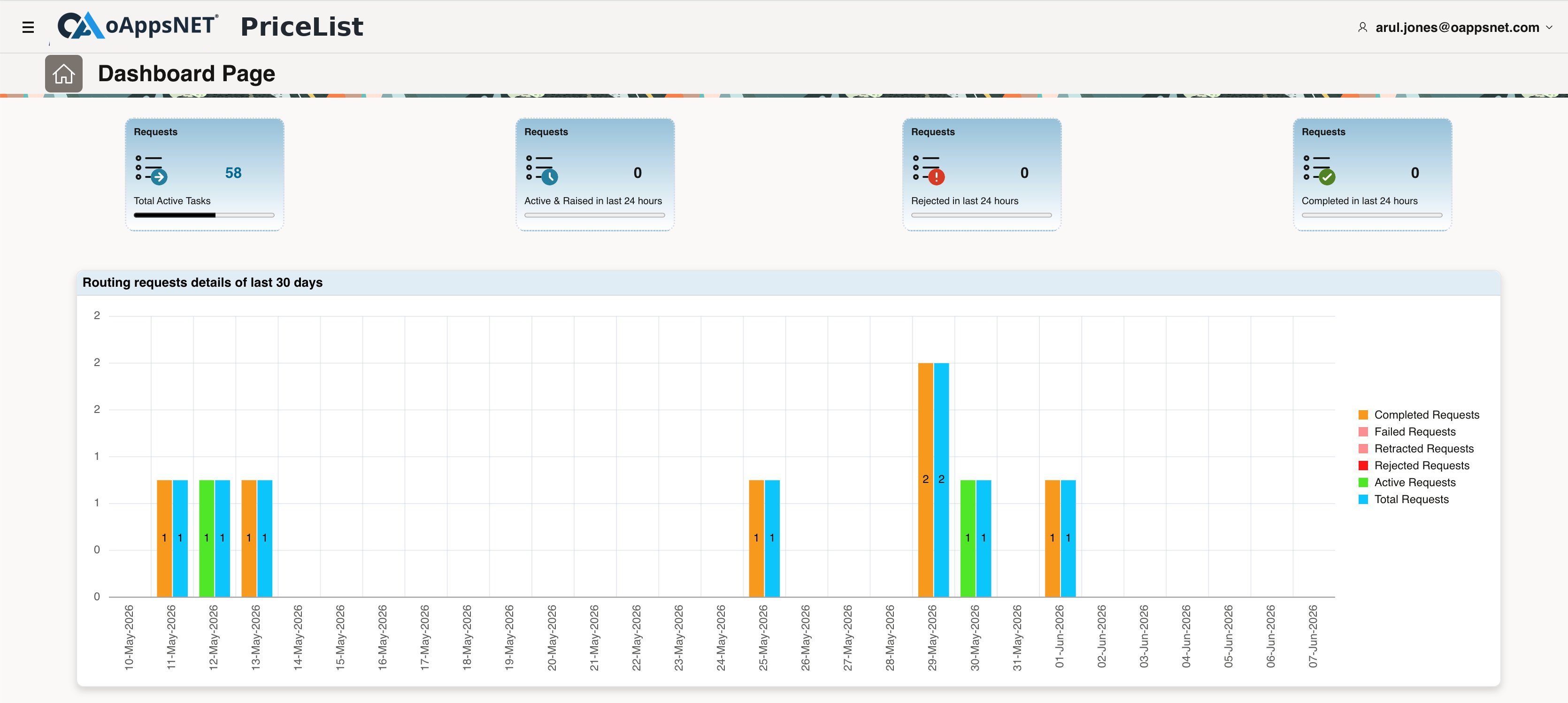Click the Completed in last 24 hours progress bar

1372,215
